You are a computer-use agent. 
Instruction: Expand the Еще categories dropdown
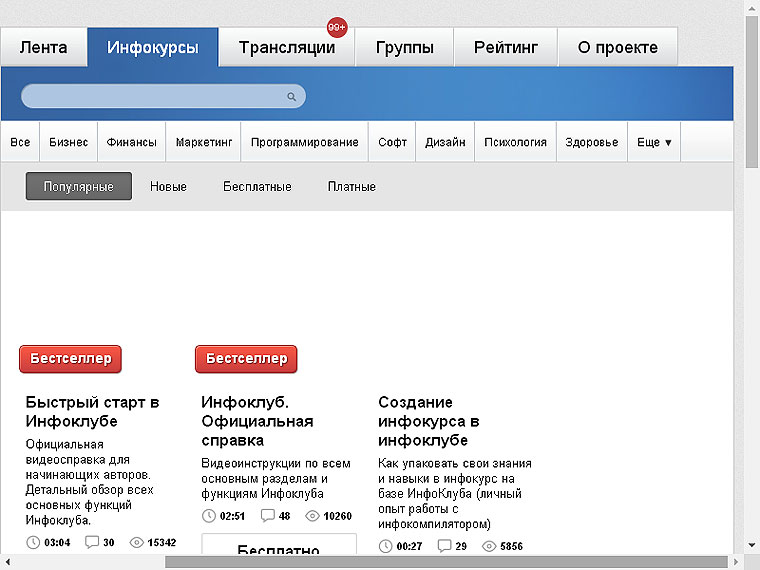point(654,142)
